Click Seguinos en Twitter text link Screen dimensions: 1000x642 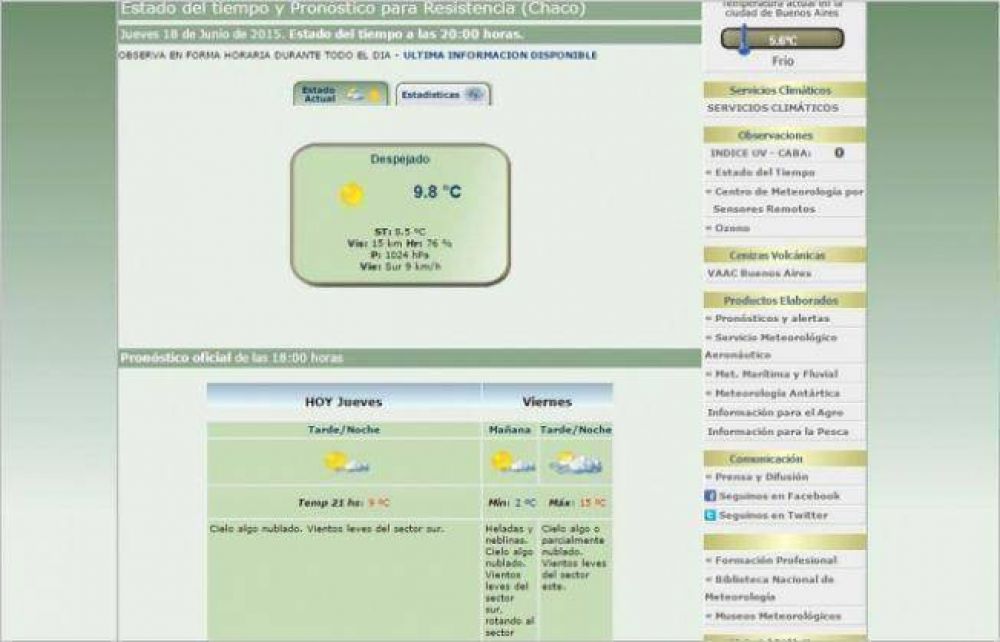pyautogui.click(x=773, y=515)
